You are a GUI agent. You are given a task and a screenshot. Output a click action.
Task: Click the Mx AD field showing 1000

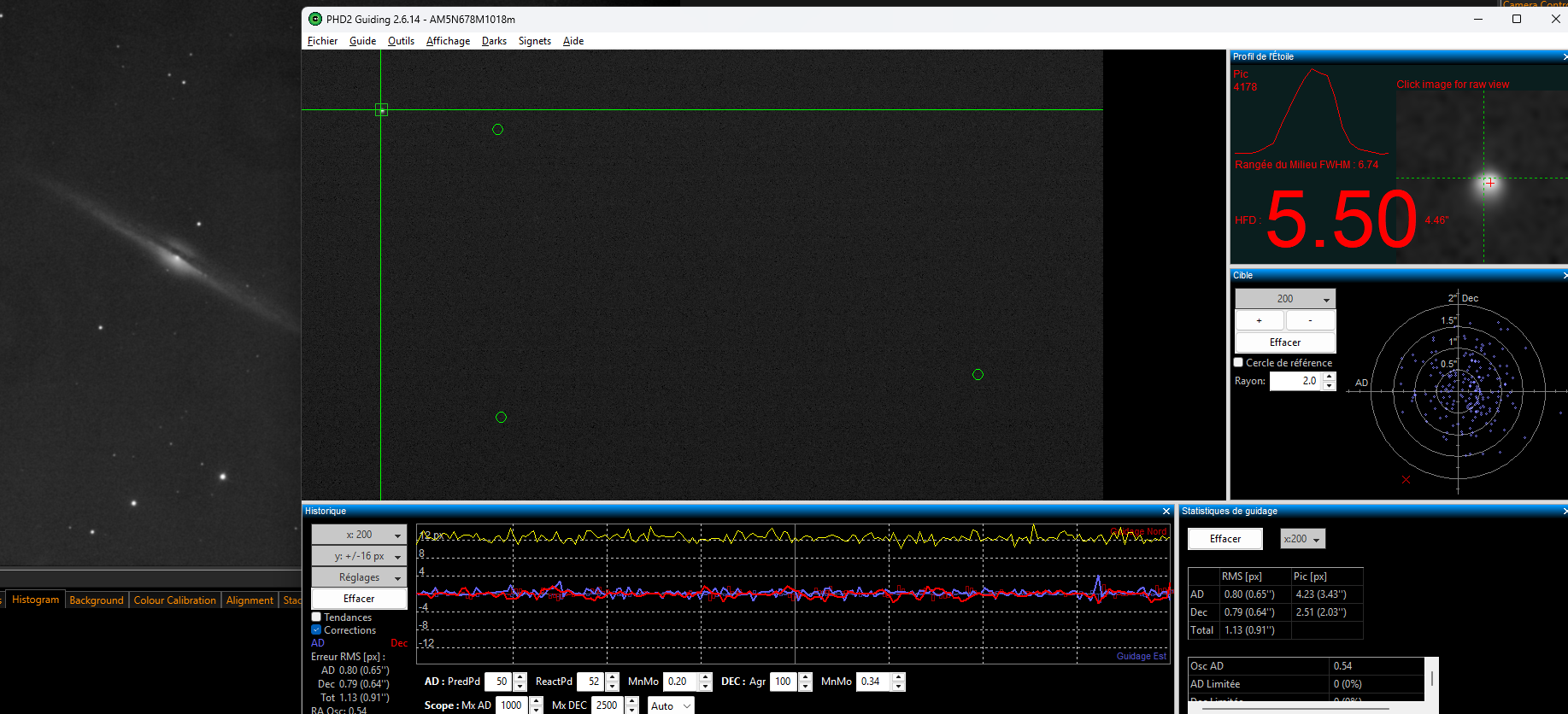pyautogui.click(x=512, y=705)
